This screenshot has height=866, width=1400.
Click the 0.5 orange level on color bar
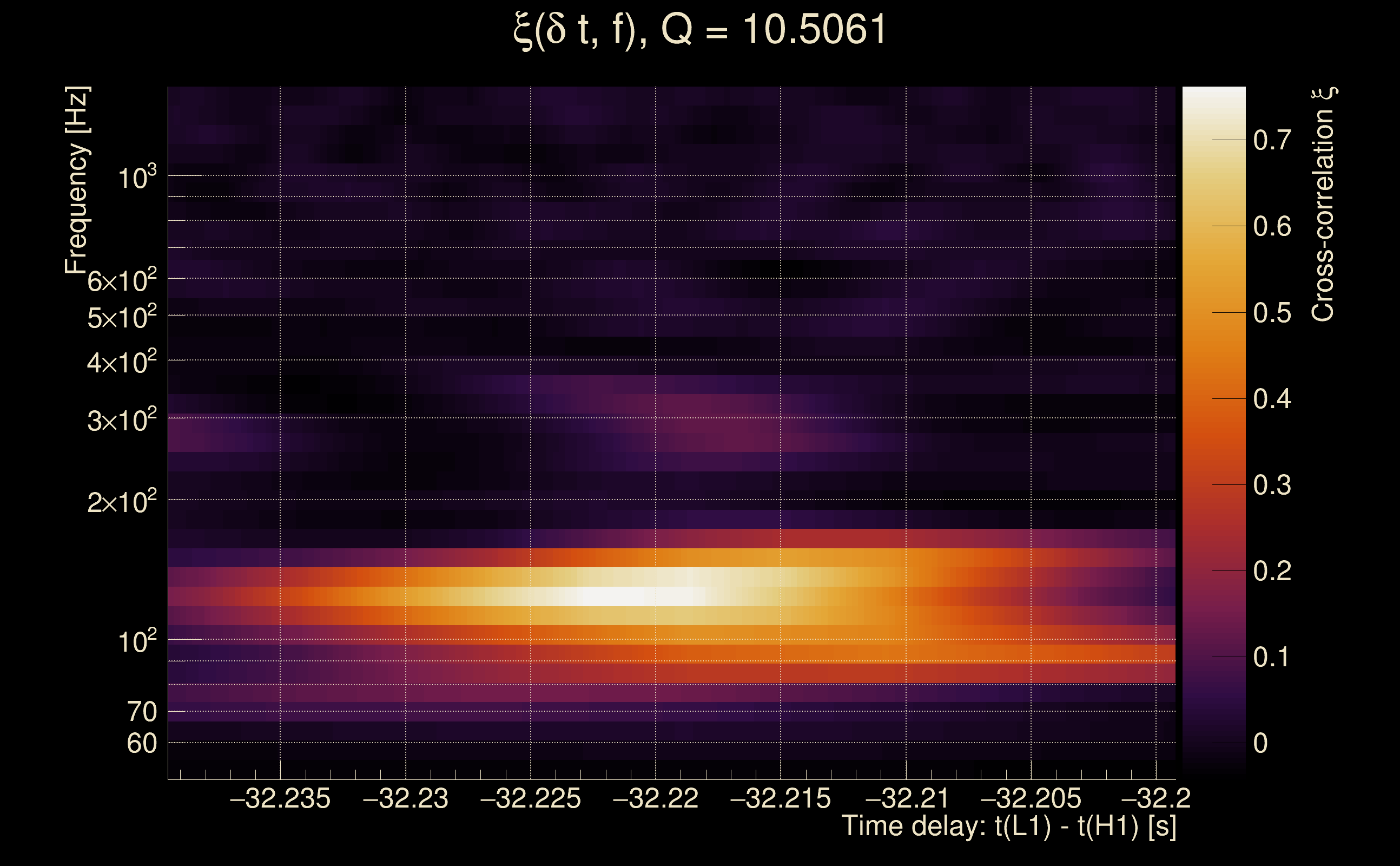click(1214, 313)
